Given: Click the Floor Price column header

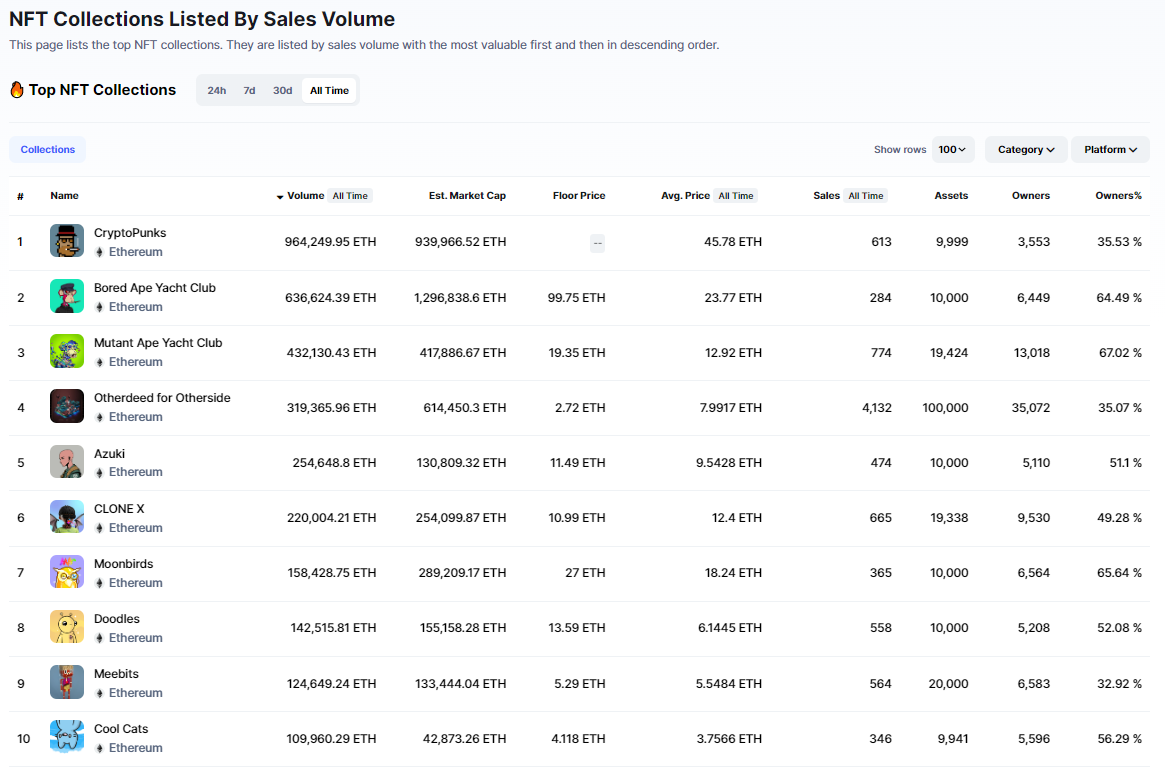Looking at the screenshot, I should coord(578,196).
